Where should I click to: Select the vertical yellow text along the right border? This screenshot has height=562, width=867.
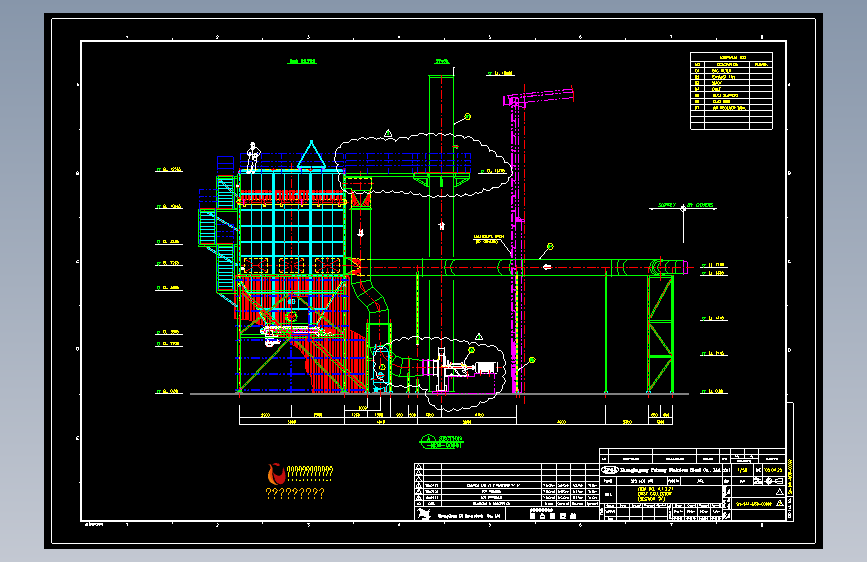[790, 476]
